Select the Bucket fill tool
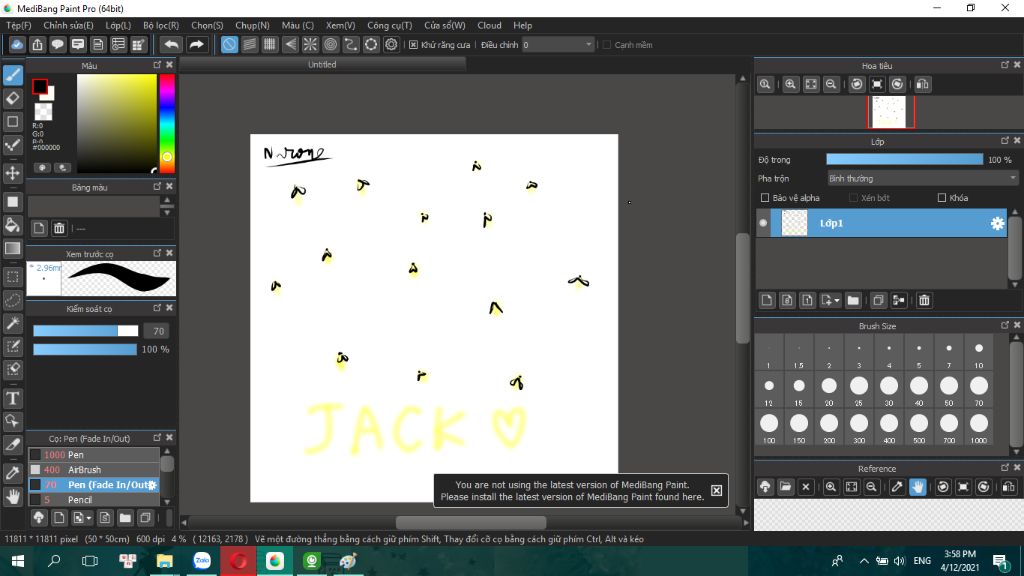The width and height of the screenshot is (1024, 576). 12,225
